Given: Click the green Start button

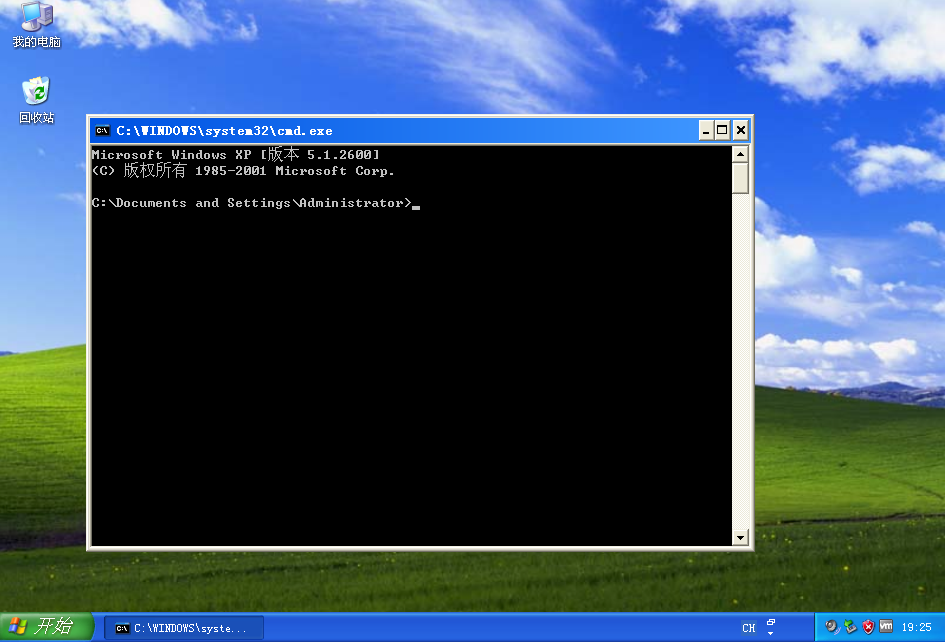Looking at the screenshot, I should pos(47,627).
